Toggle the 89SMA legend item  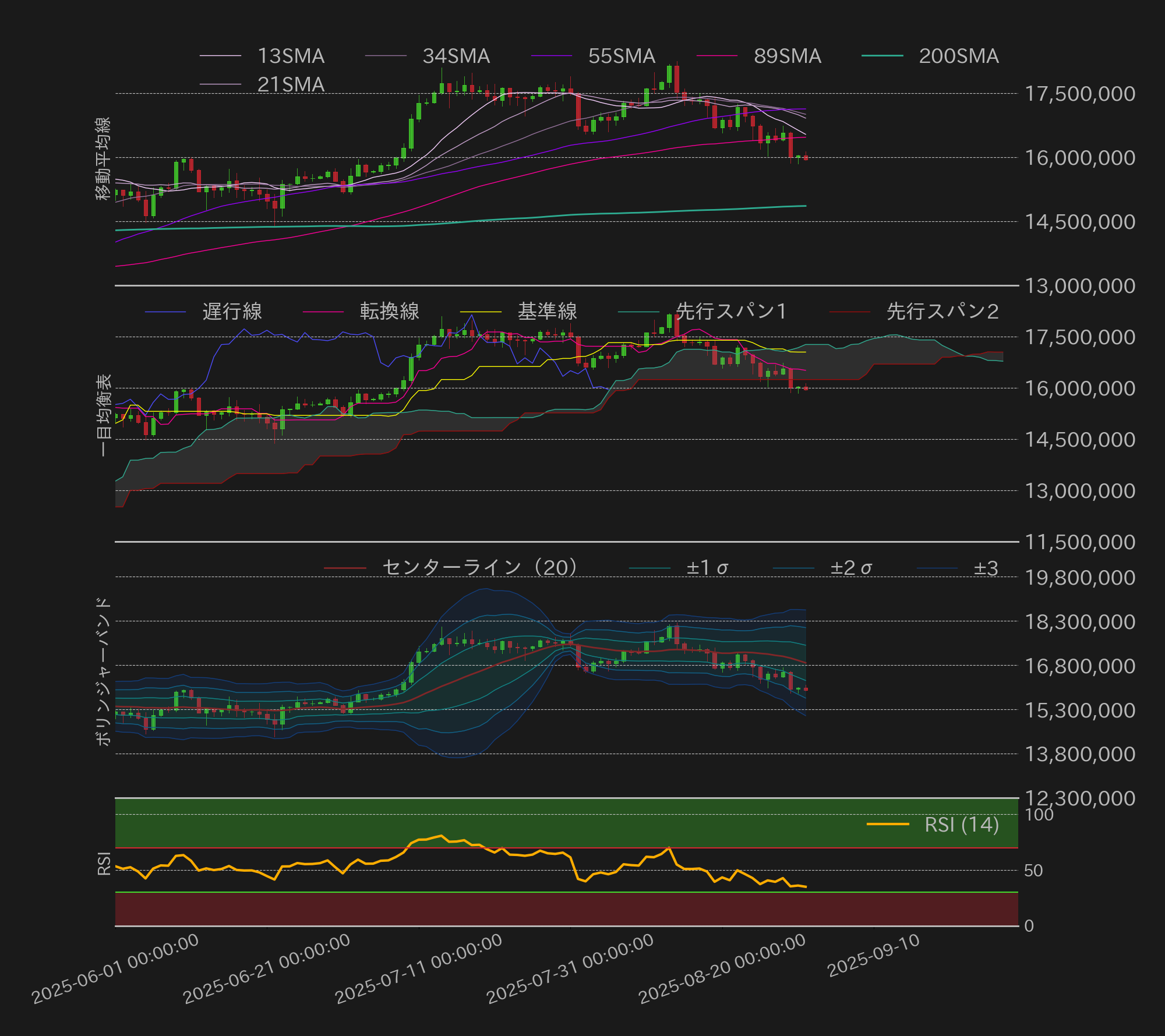(786, 56)
